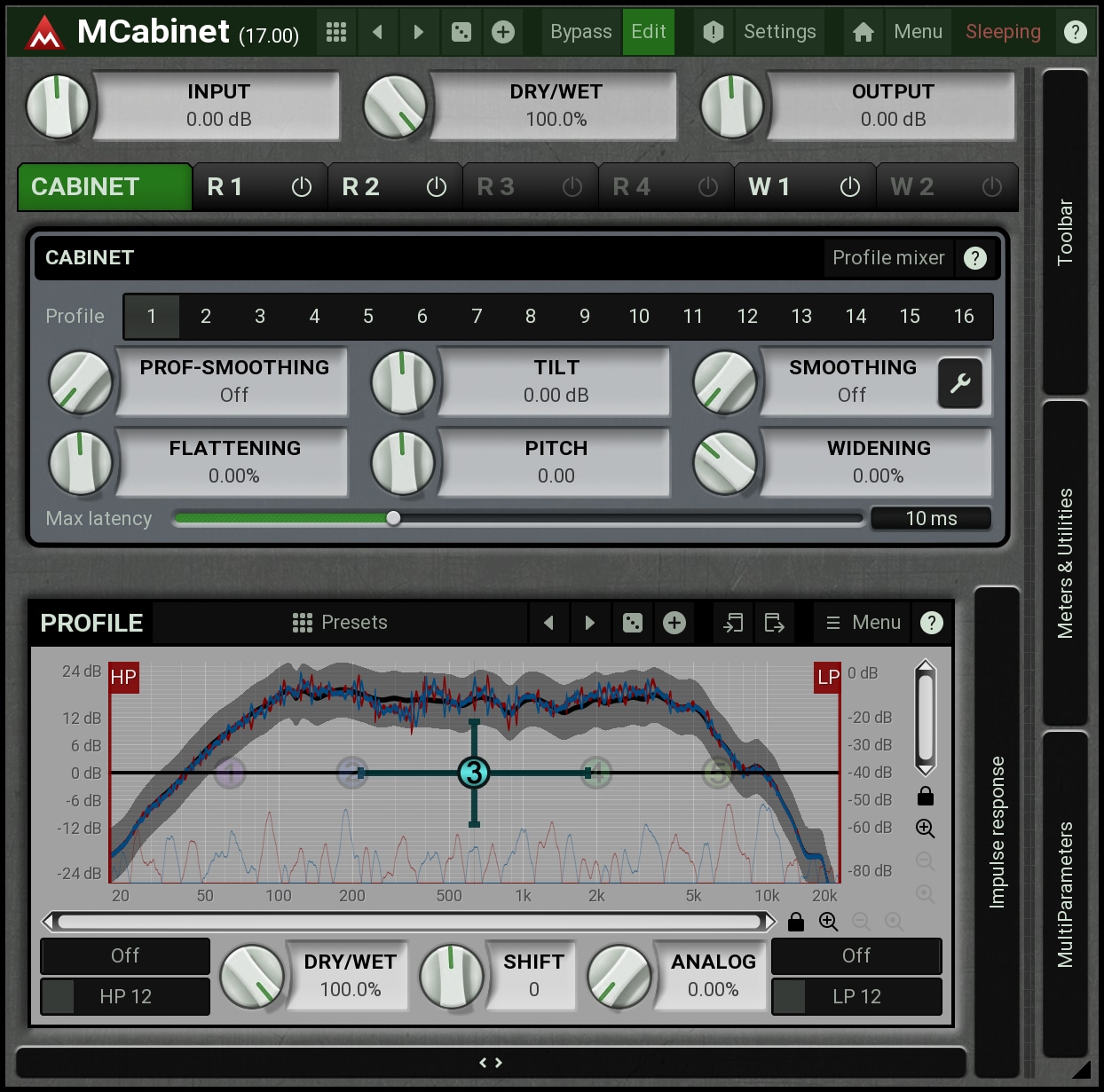Click the graph vertical zoom-in magnifier
The width and height of the screenshot is (1104, 1092).
(x=925, y=829)
